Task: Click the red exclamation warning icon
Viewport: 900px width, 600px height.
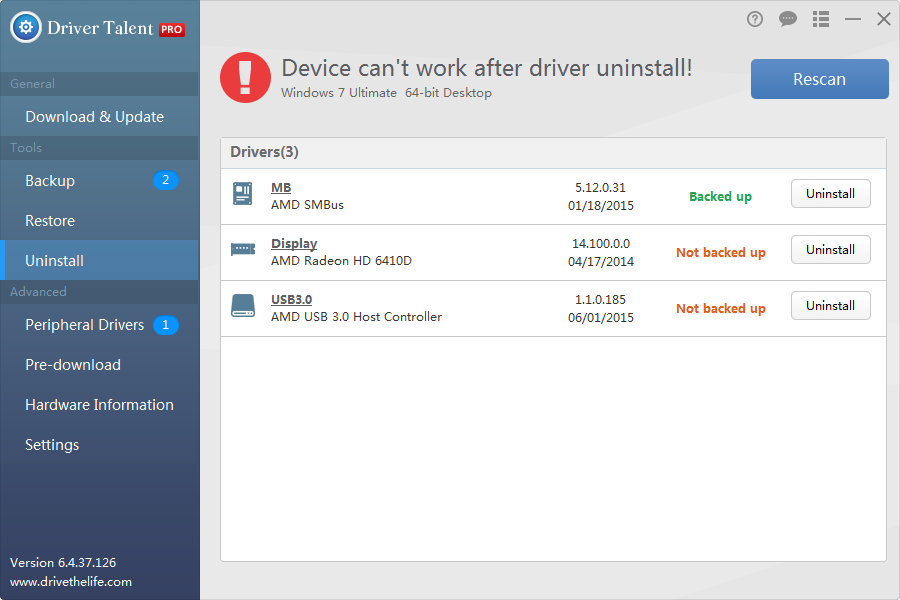Action: click(x=245, y=78)
